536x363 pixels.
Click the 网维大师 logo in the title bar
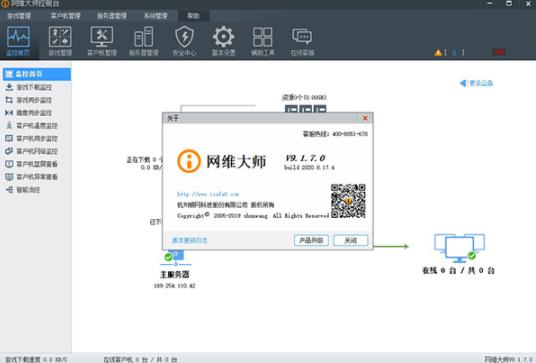click(5, 3)
